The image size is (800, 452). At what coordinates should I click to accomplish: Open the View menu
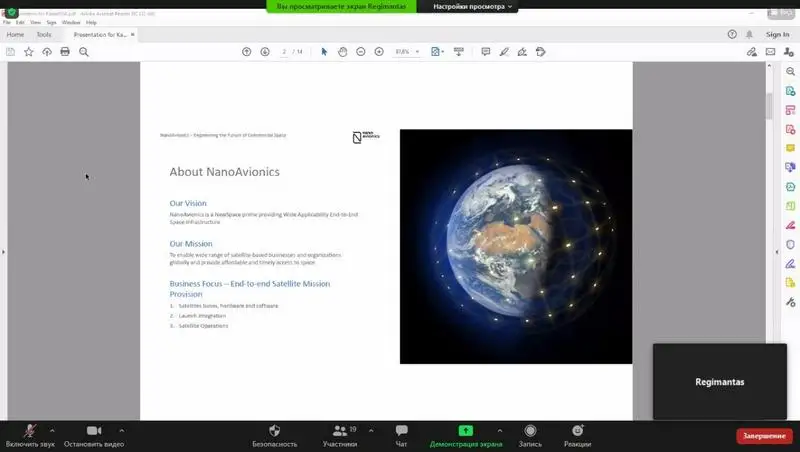[x=35, y=22]
